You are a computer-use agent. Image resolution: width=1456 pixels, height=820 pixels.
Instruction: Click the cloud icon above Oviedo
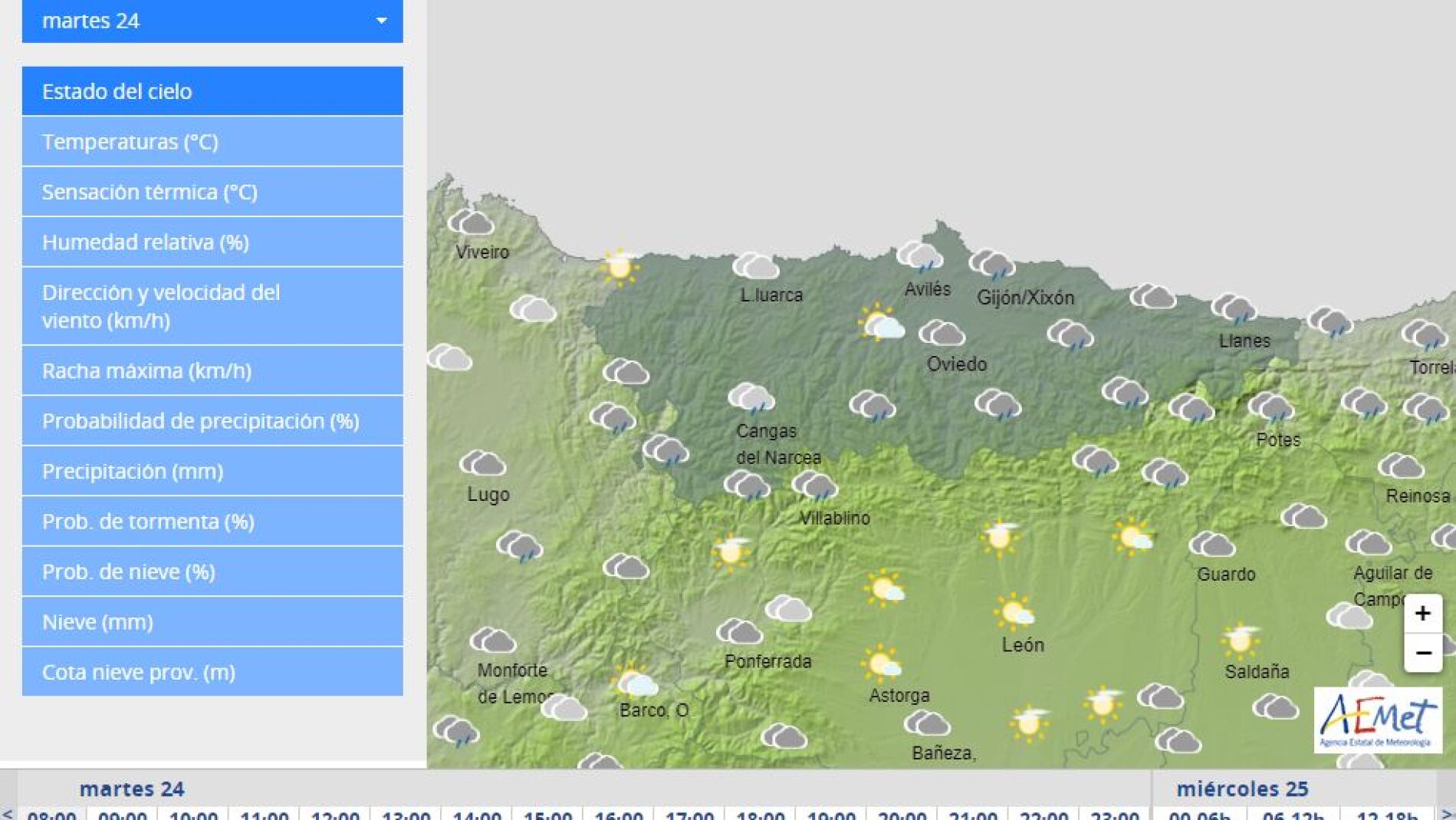(x=942, y=333)
